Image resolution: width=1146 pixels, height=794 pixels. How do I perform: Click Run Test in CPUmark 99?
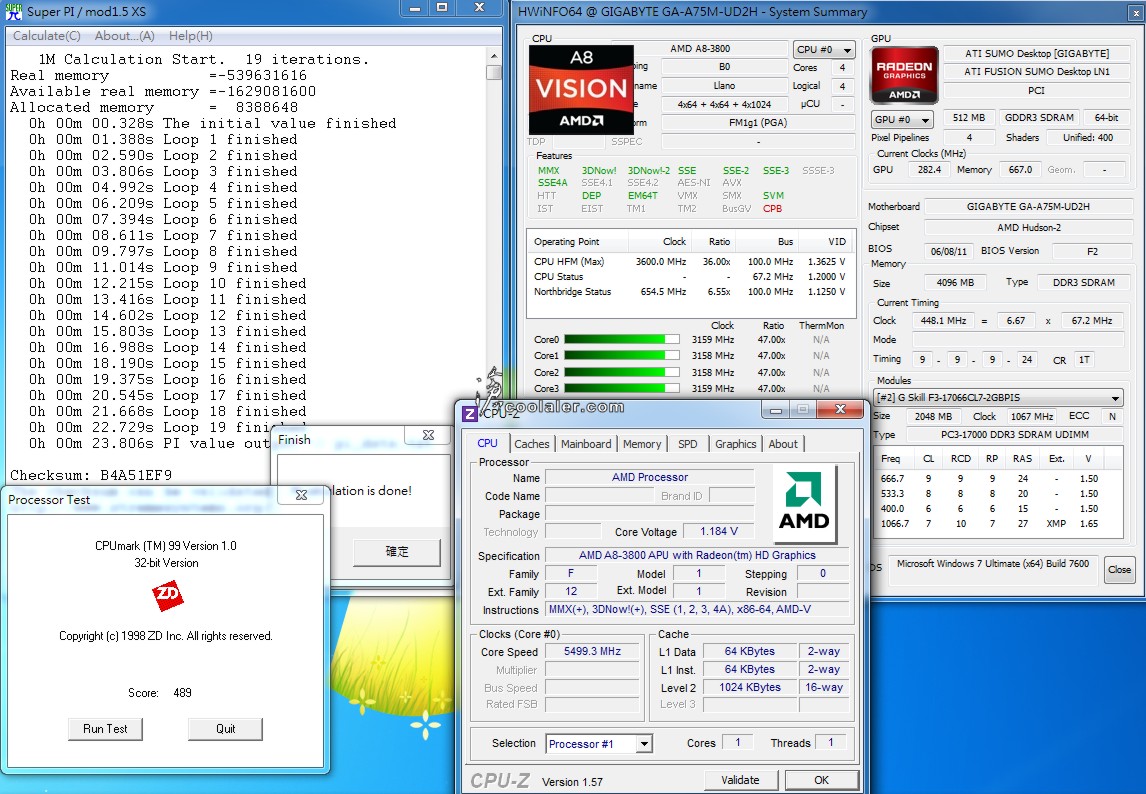[x=105, y=729]
